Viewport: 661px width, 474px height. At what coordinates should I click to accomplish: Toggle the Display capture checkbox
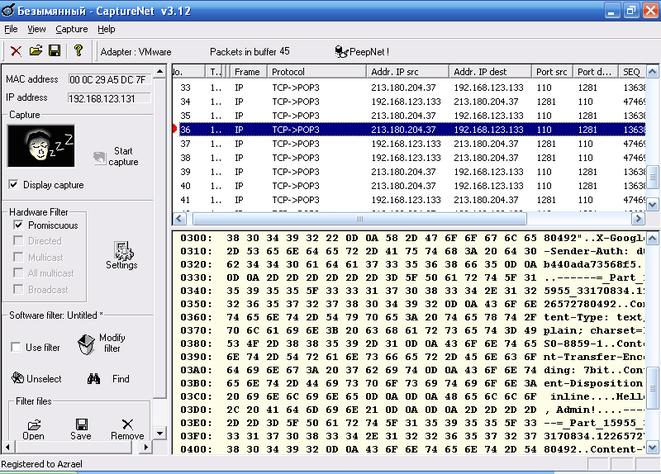pyautogui.click(x=13, y=185)
